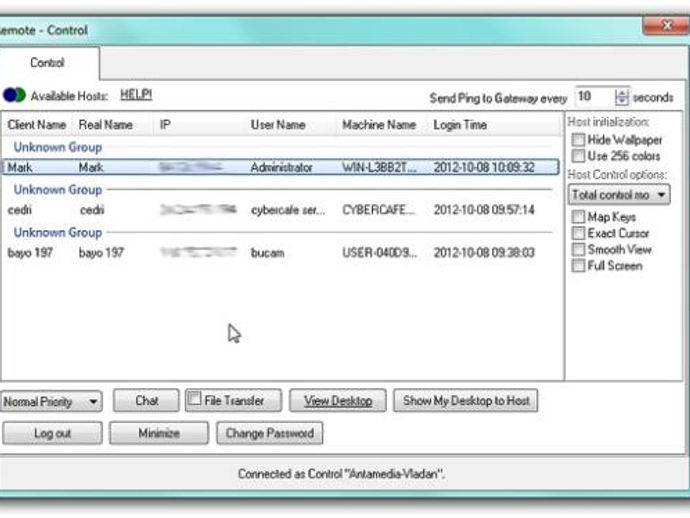Click the WIN-L3BB2T... machine name cell
The width and height of the screenshot is (690, 518).
point(379,167)
